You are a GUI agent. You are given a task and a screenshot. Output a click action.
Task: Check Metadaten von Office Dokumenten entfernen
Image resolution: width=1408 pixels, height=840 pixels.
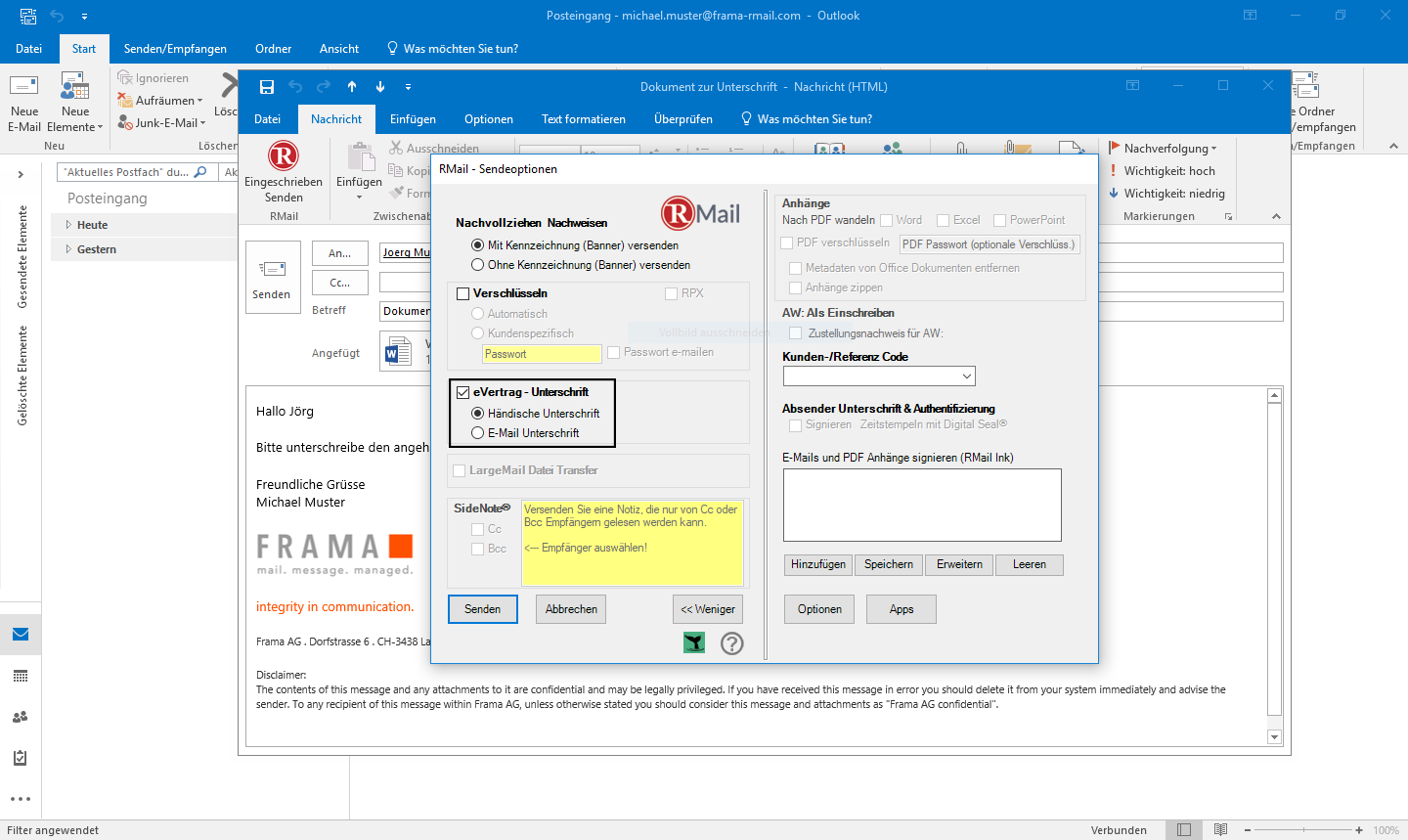point(795,268)
